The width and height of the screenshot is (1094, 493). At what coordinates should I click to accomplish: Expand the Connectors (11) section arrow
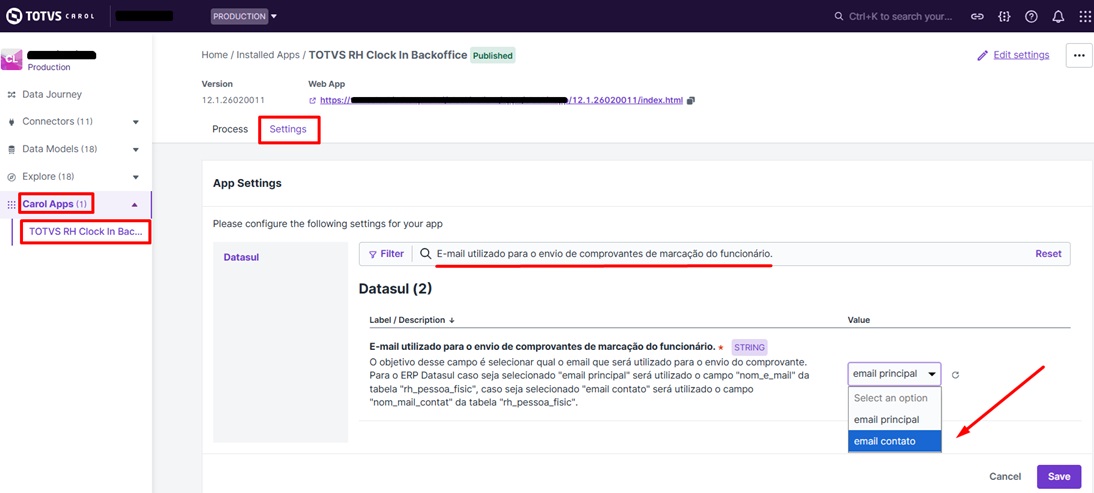coord(136,122)
